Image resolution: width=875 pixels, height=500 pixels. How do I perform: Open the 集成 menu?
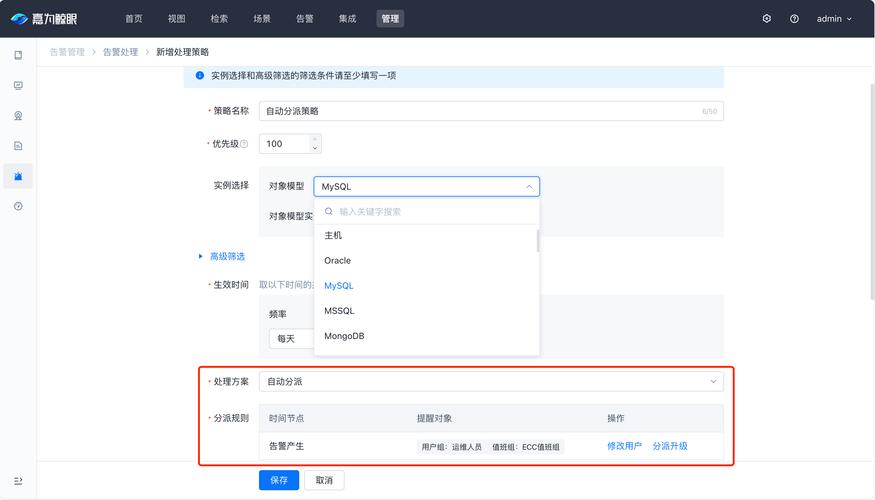point(347,18)
